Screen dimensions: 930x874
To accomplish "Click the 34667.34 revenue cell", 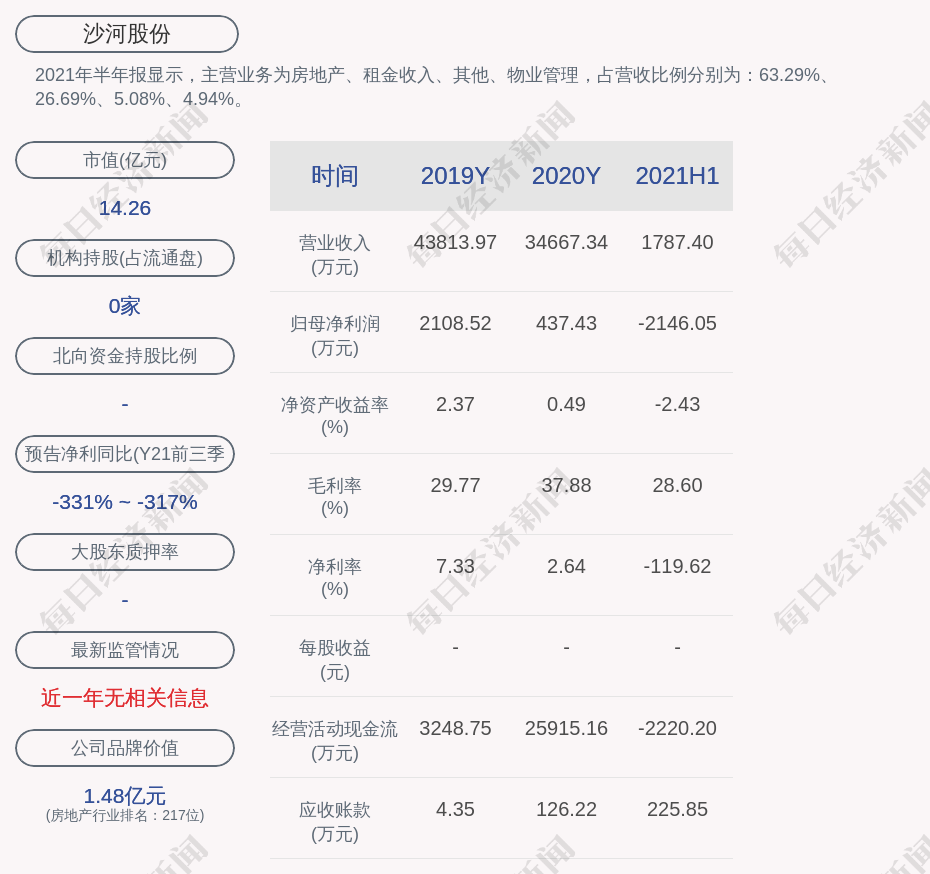I will click(566, 243).
